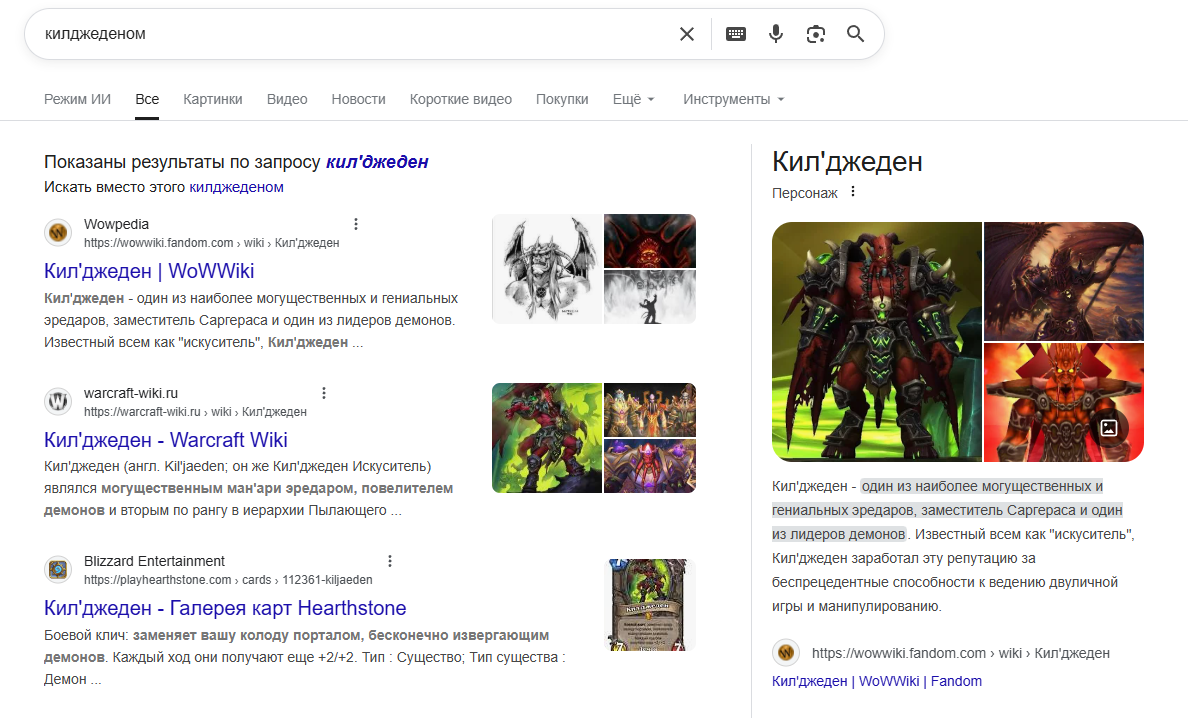
Task: Open the three-dot menu for Wowpedia result
Action: (356, 224)
